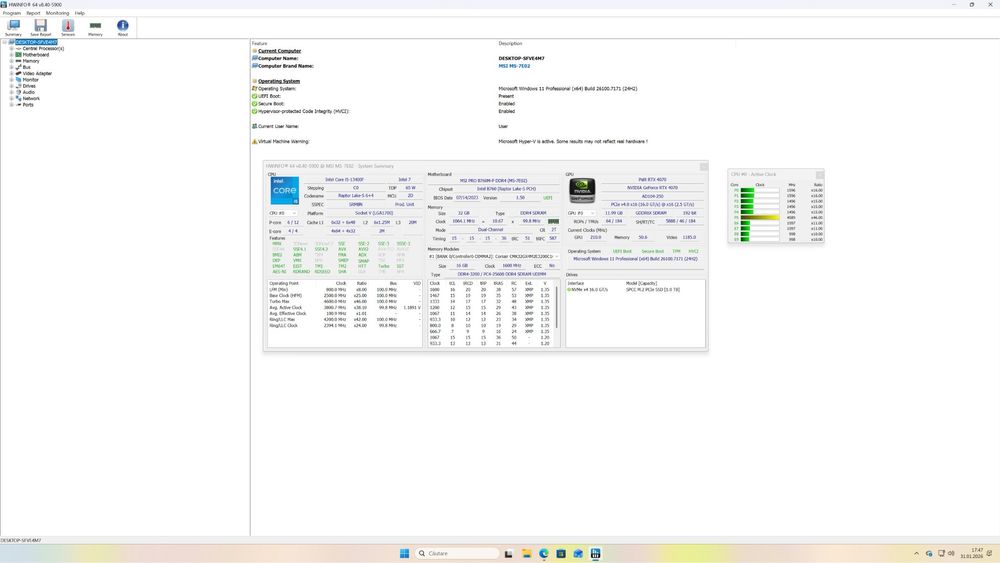Open the CPU #0 selector dropdown
The image size is (1000, 563).
(283, 213)
